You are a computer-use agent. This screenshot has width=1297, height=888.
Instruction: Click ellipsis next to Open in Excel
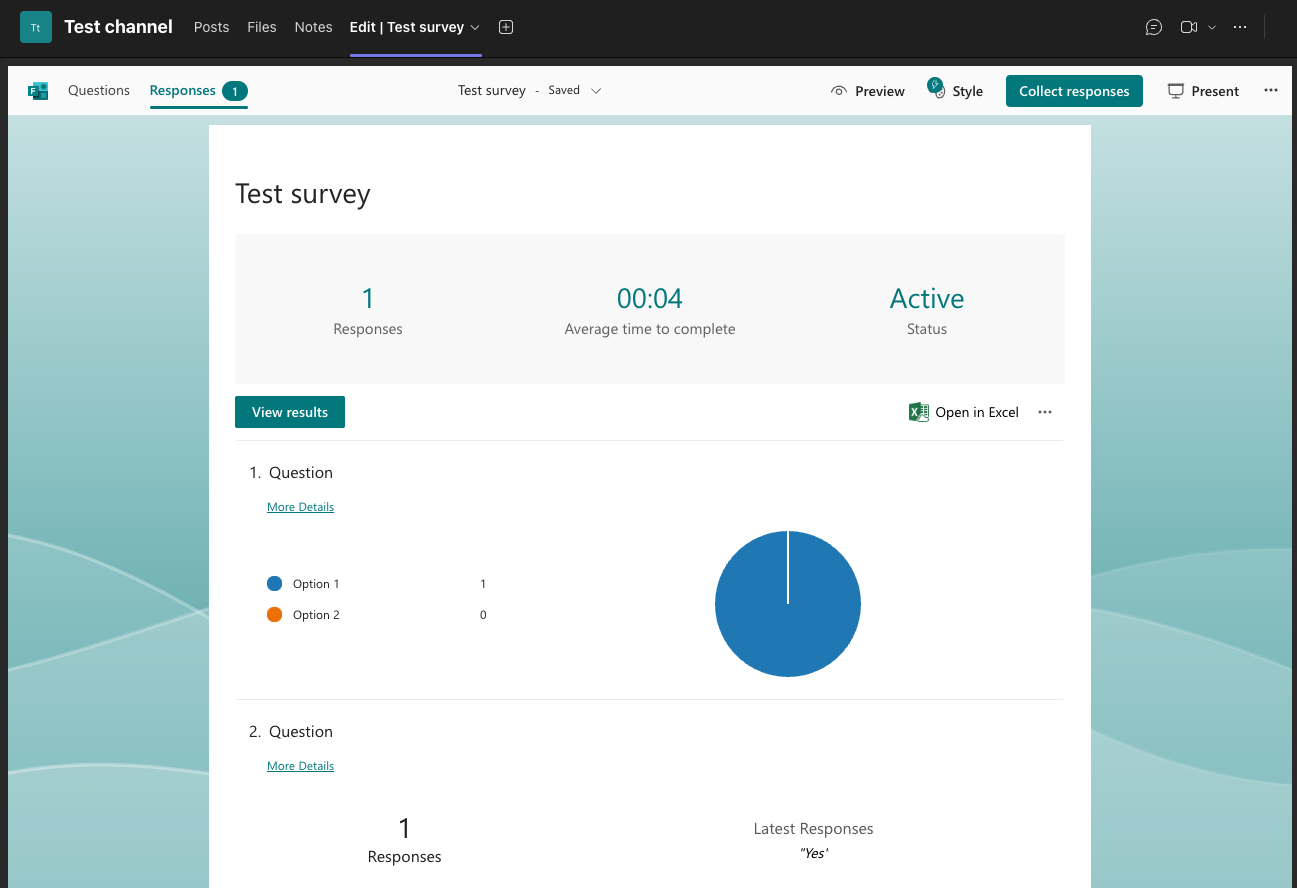point(1045,412)
